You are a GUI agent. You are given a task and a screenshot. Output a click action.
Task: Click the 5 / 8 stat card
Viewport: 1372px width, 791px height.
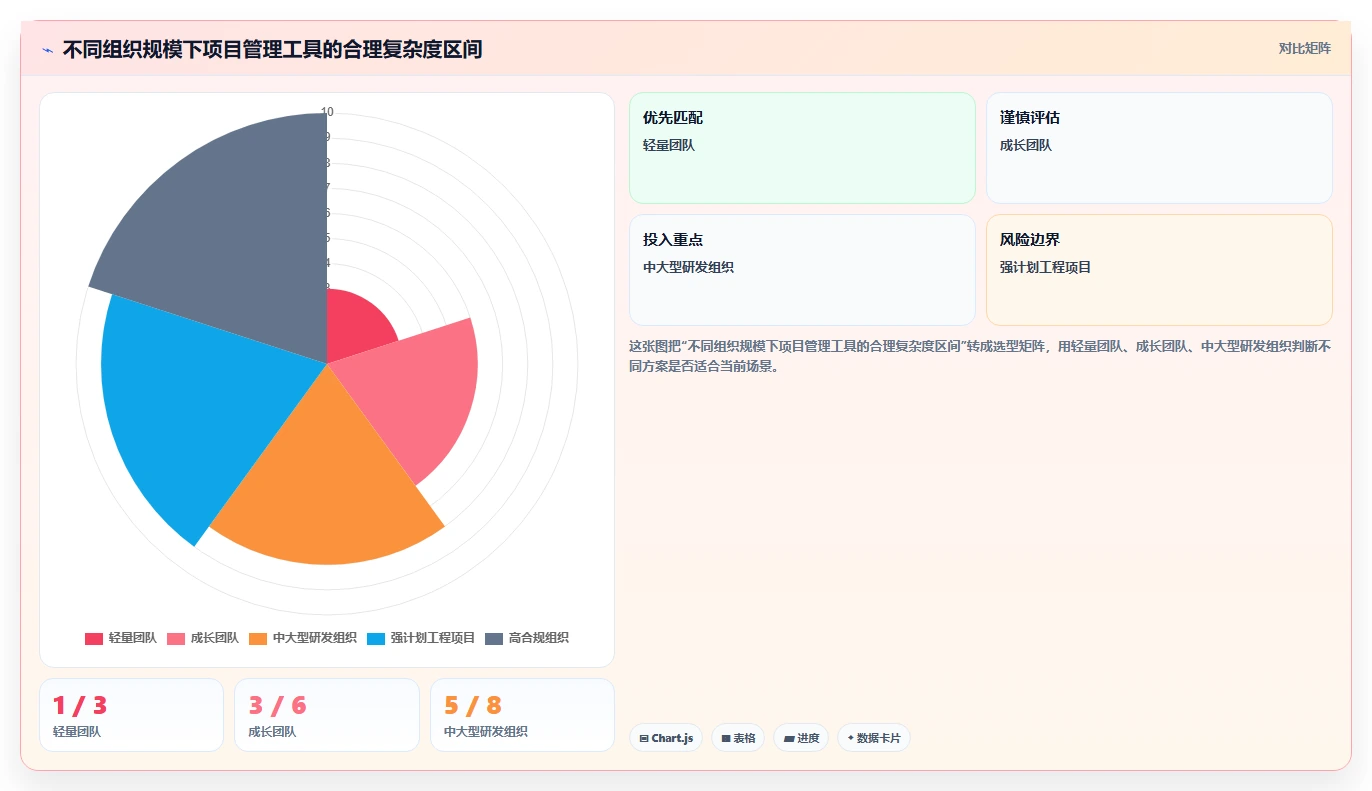click(x=522, y=715)
